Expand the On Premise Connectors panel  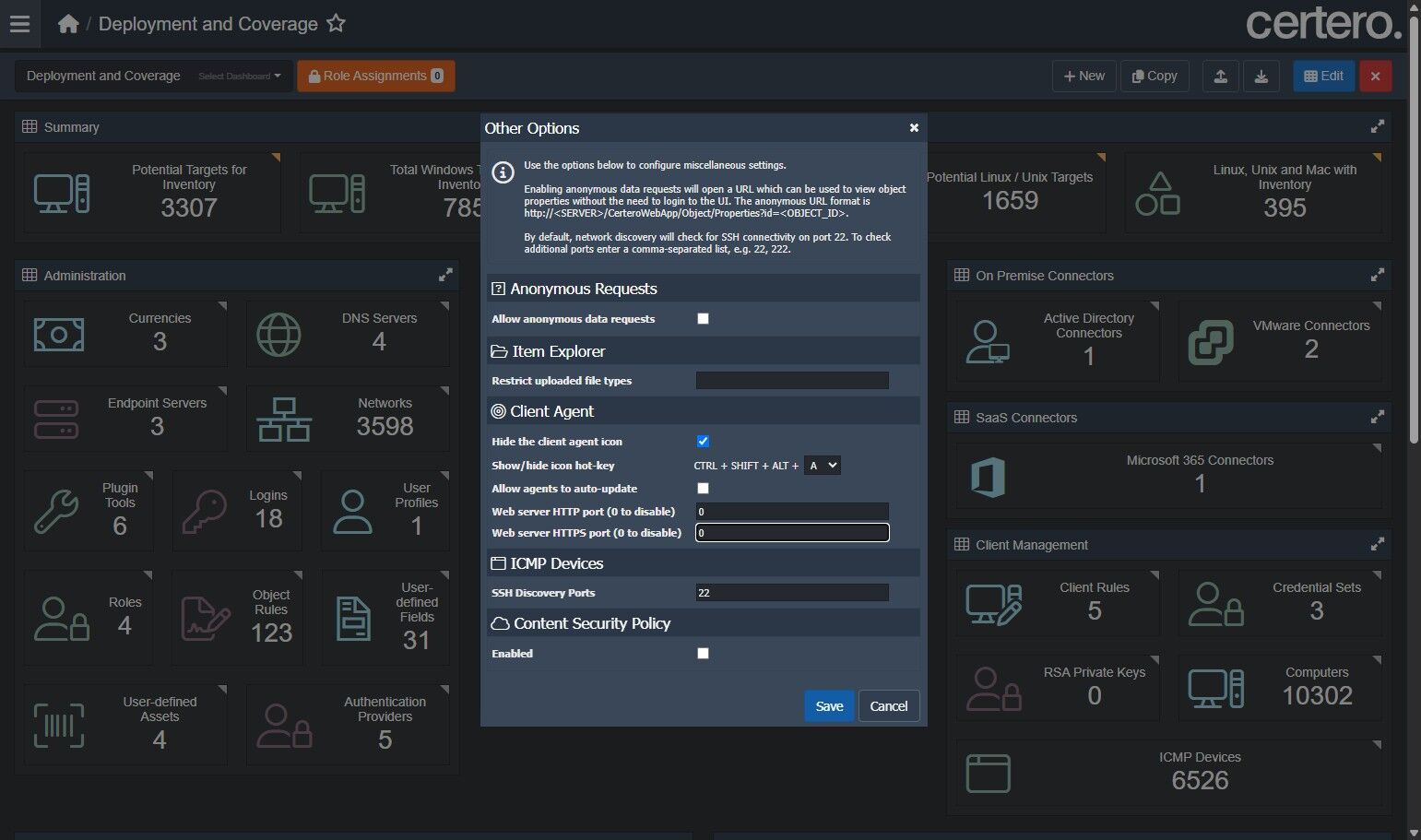(1377, 275)
